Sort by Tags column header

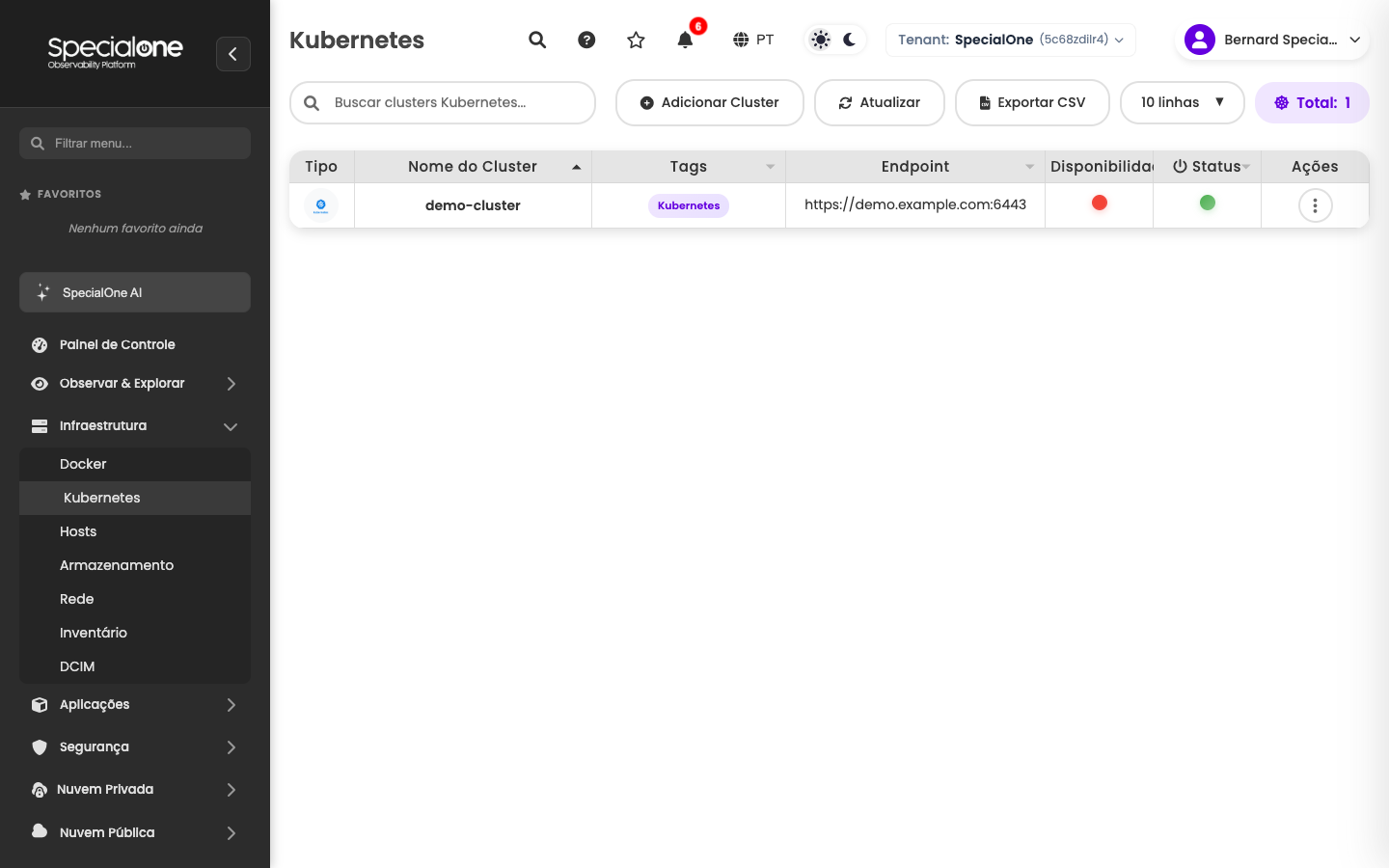point(689,167)
